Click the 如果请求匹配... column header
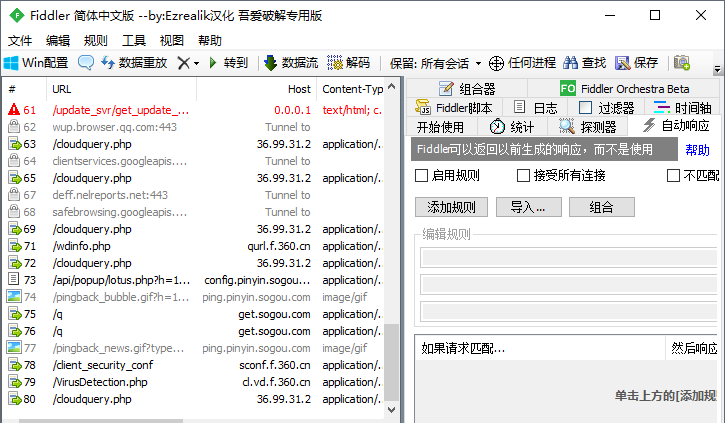 [540, 348]
